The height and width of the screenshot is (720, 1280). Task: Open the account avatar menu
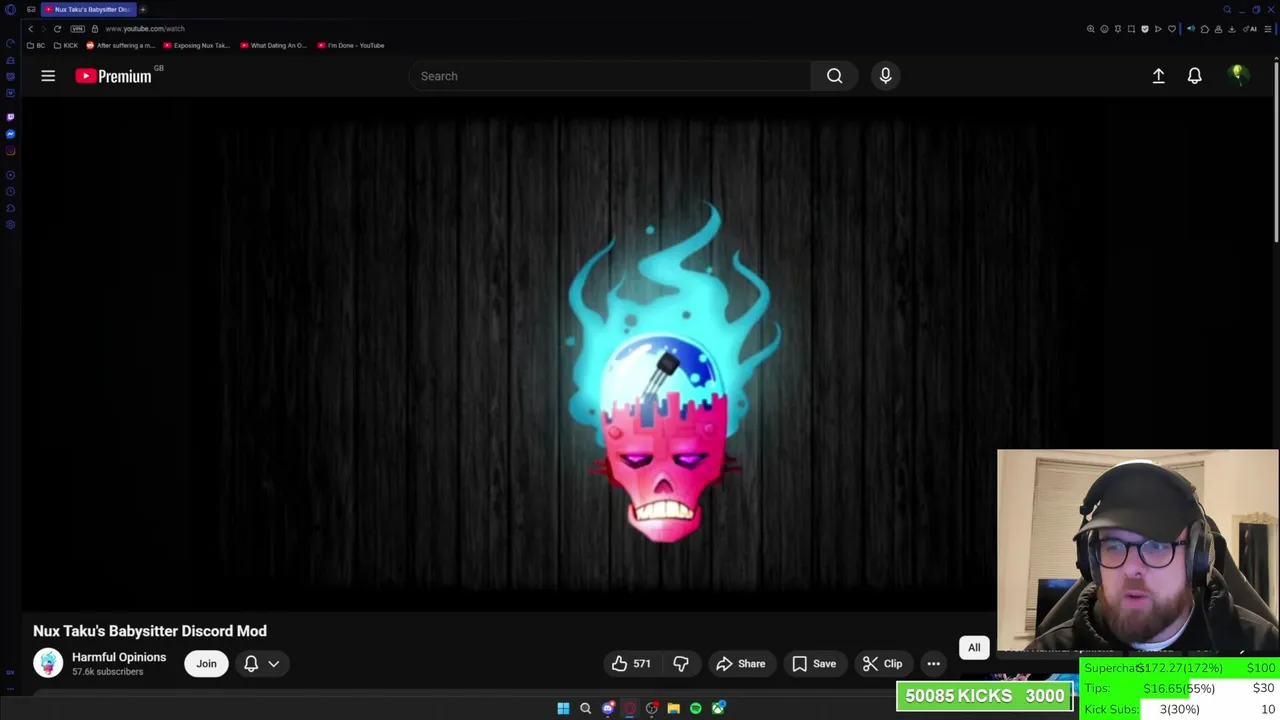pos(1238,76)
